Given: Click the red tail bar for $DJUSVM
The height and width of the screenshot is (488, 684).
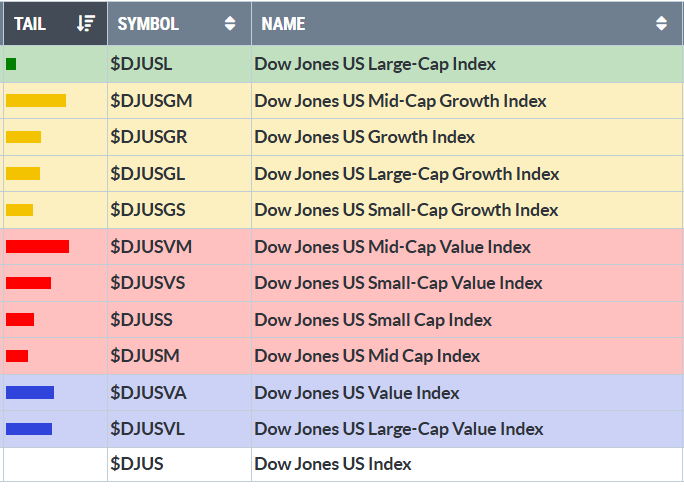Looking at the screenshot, I should [x=37, y=246].
